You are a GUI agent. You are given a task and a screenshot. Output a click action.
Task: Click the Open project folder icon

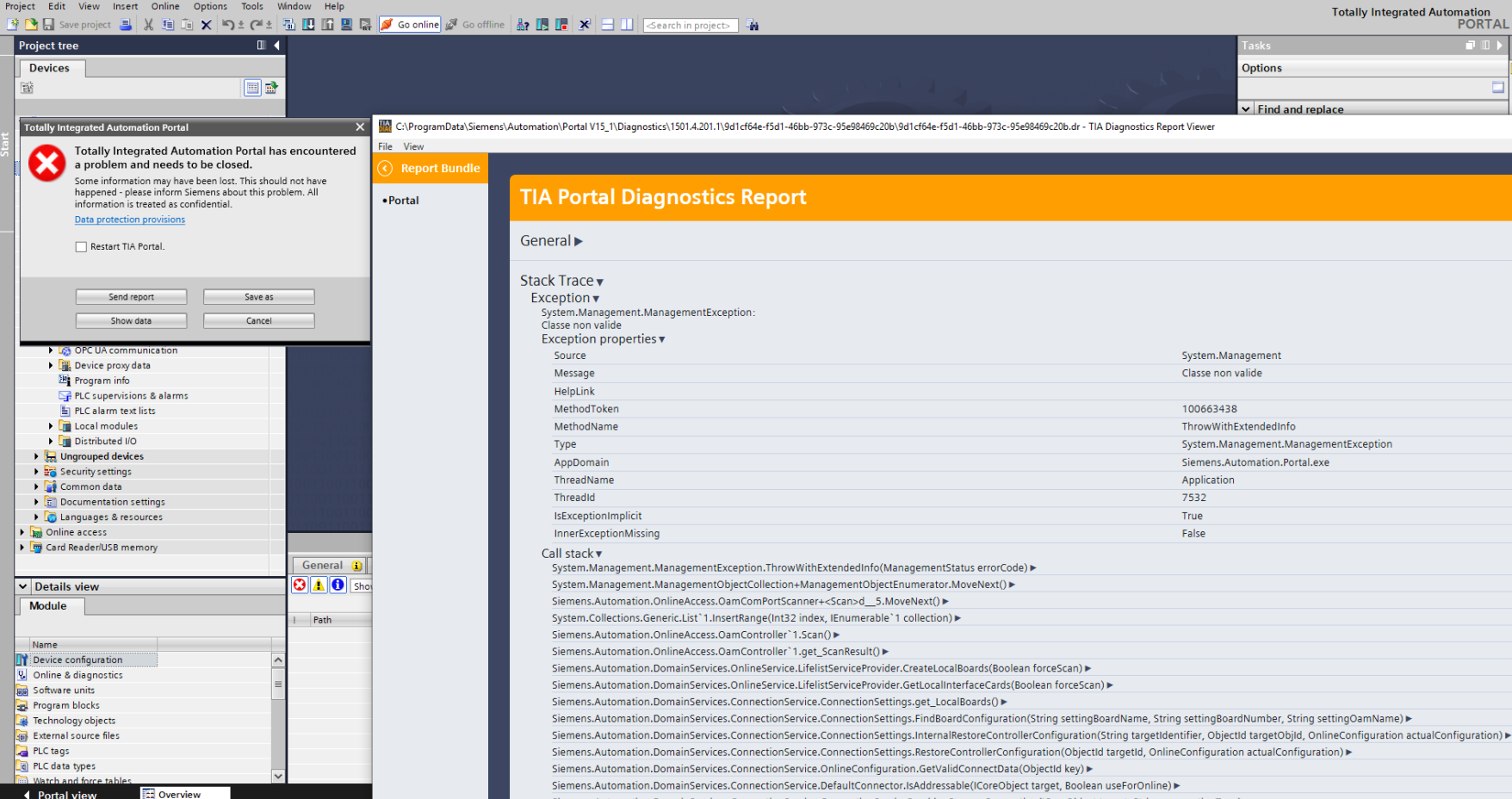coord(31,25)
